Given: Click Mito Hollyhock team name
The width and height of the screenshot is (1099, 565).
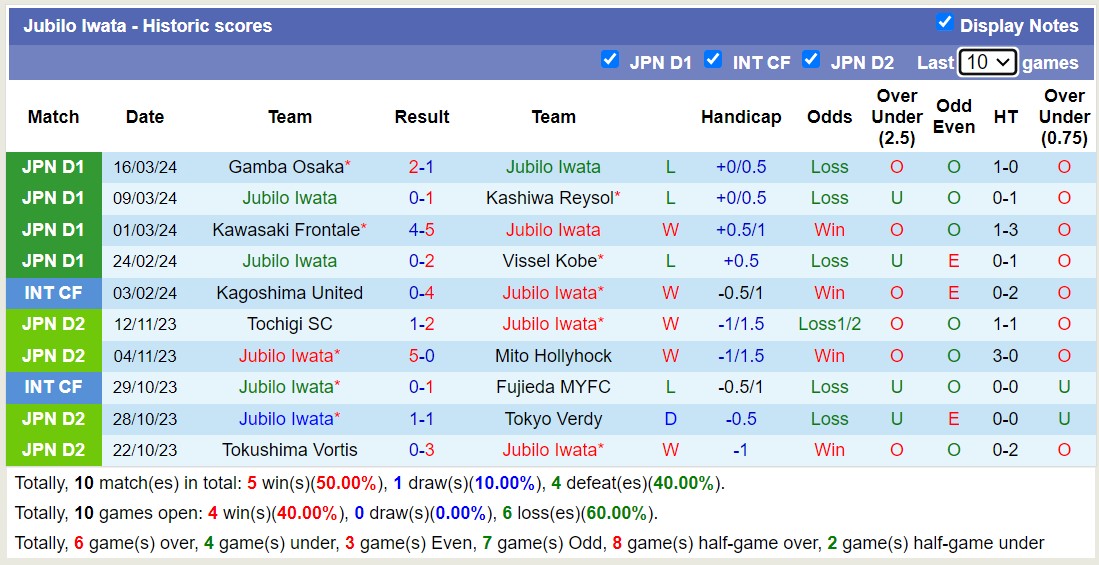Looking at the screenshot, I should tap(553, 356).
